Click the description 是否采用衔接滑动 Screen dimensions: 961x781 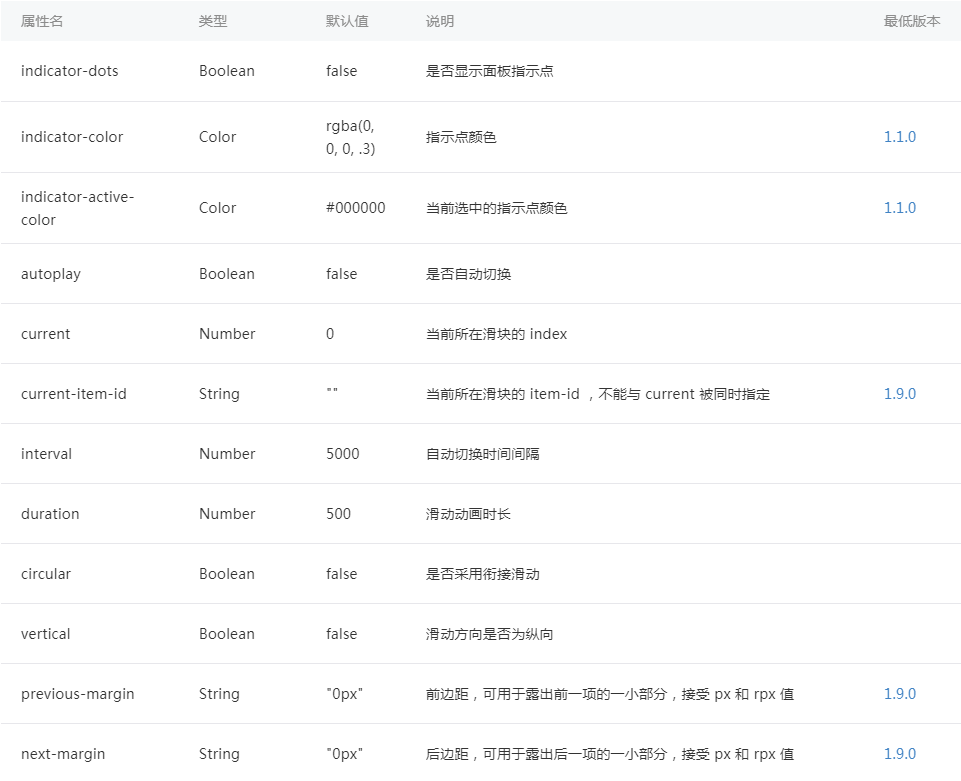[482, 574]
